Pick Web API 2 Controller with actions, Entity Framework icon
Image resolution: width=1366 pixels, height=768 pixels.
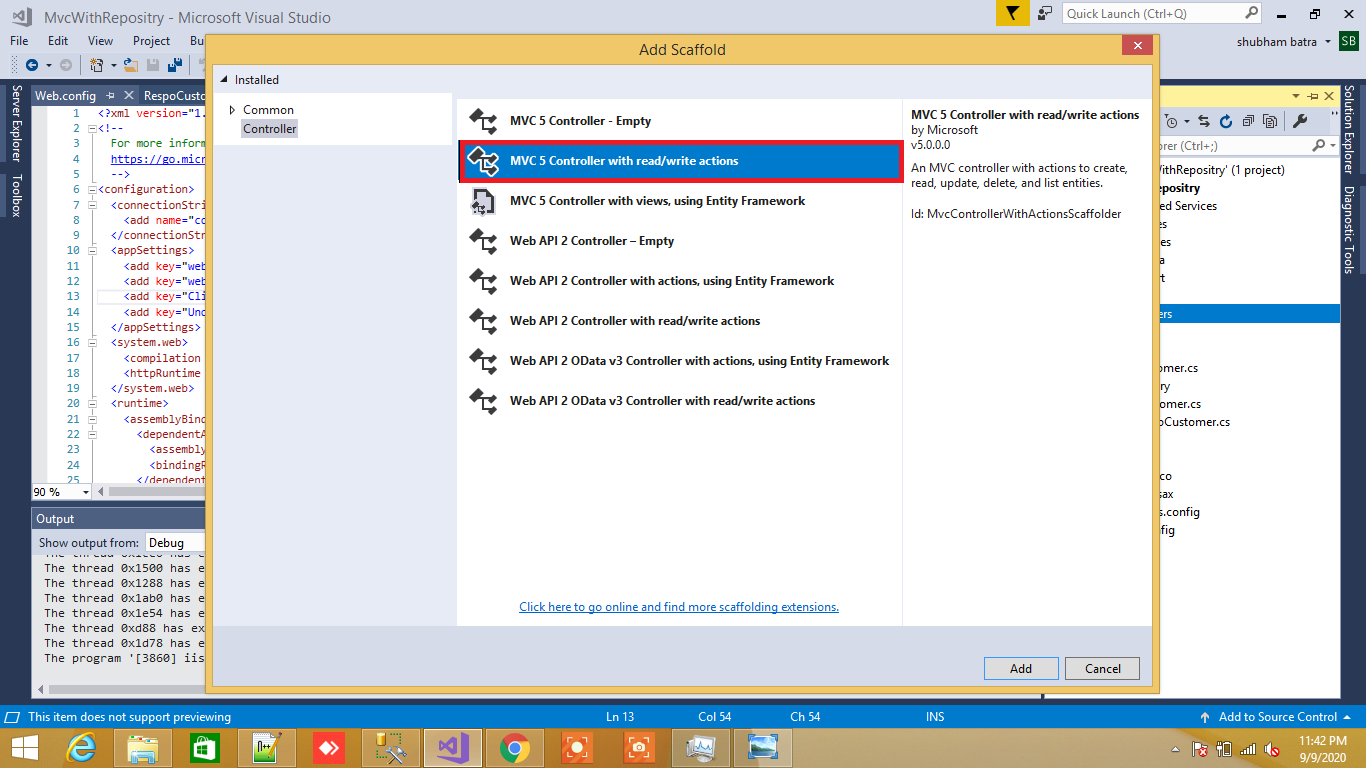coord(483,281)
